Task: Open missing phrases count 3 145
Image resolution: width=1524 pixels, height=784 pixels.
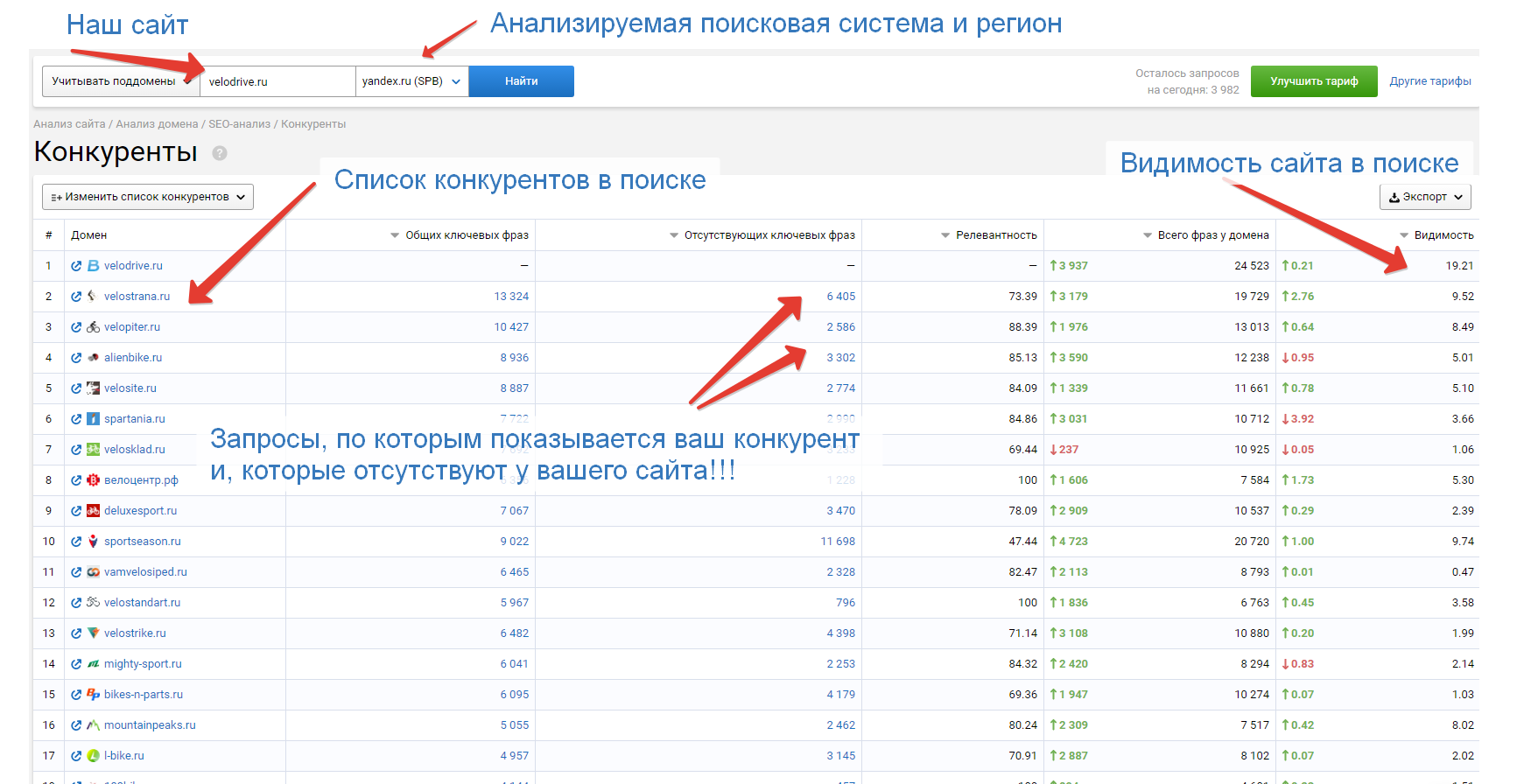Action: pyautogui.click(x=841, y=756)
